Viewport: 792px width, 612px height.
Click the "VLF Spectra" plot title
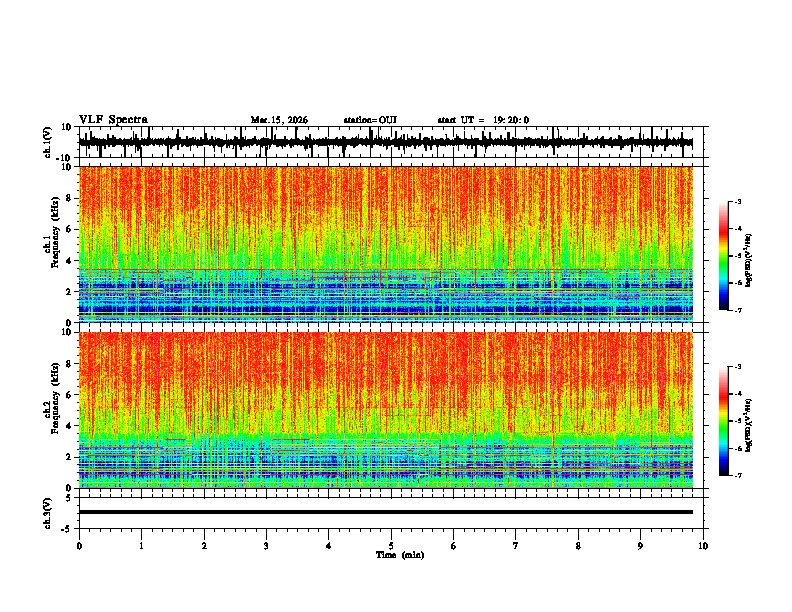[x=113, y=119]
